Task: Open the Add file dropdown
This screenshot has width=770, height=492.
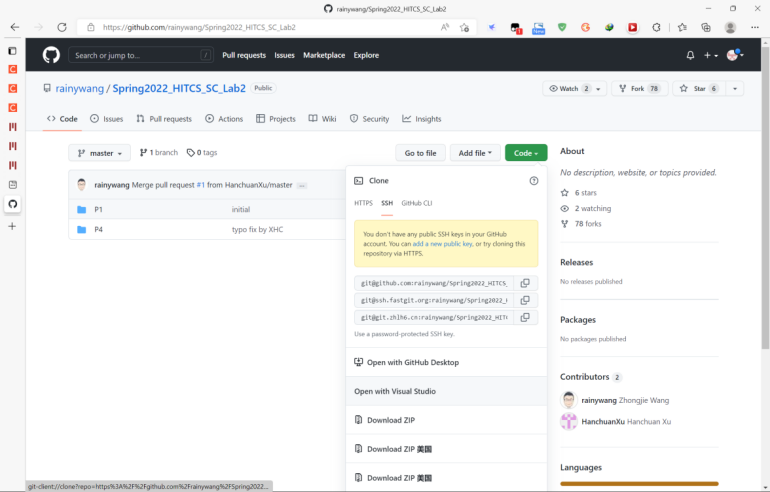Action: tap(475, 153)
